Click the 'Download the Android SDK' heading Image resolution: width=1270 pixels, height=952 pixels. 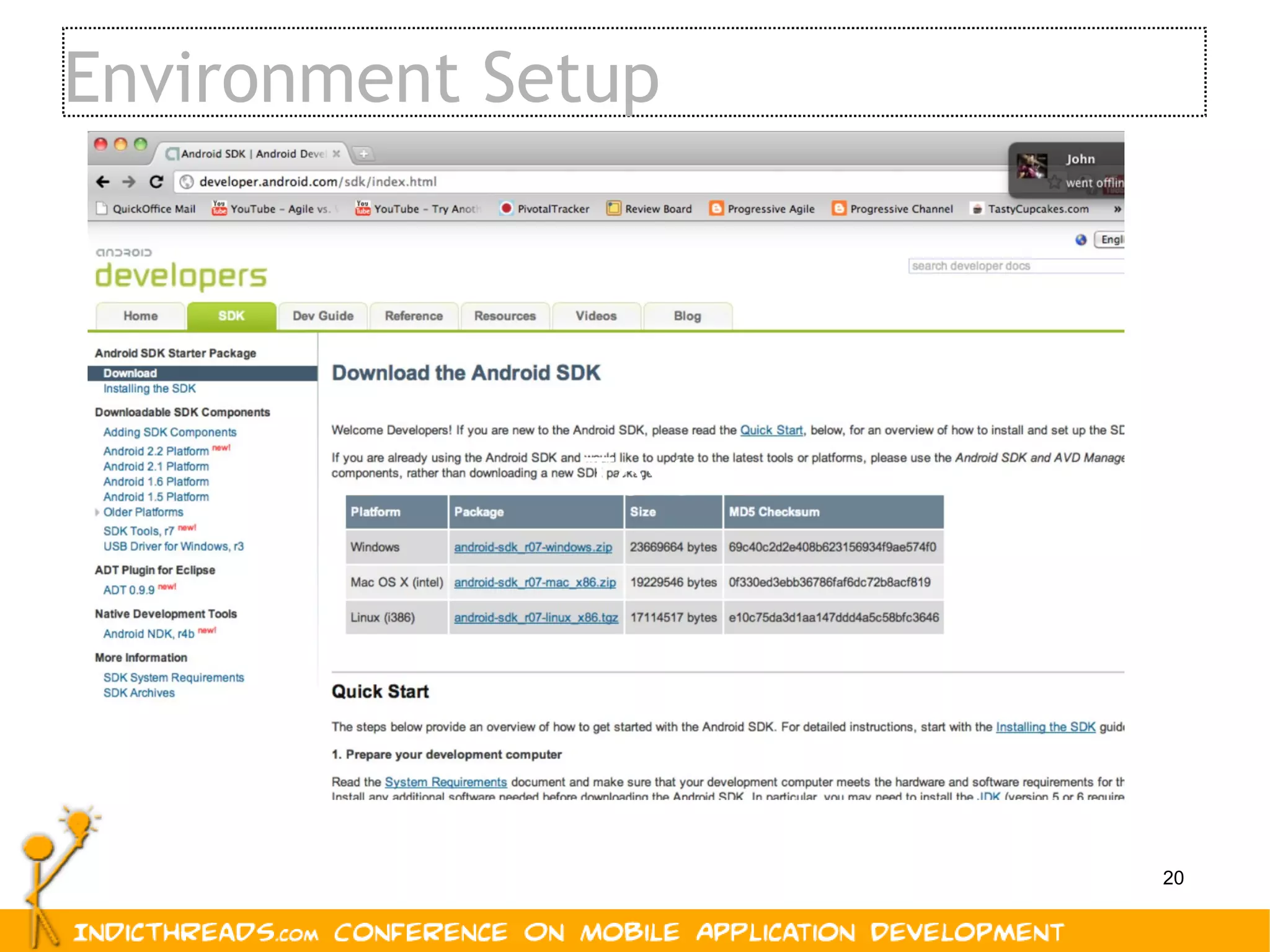466,373
